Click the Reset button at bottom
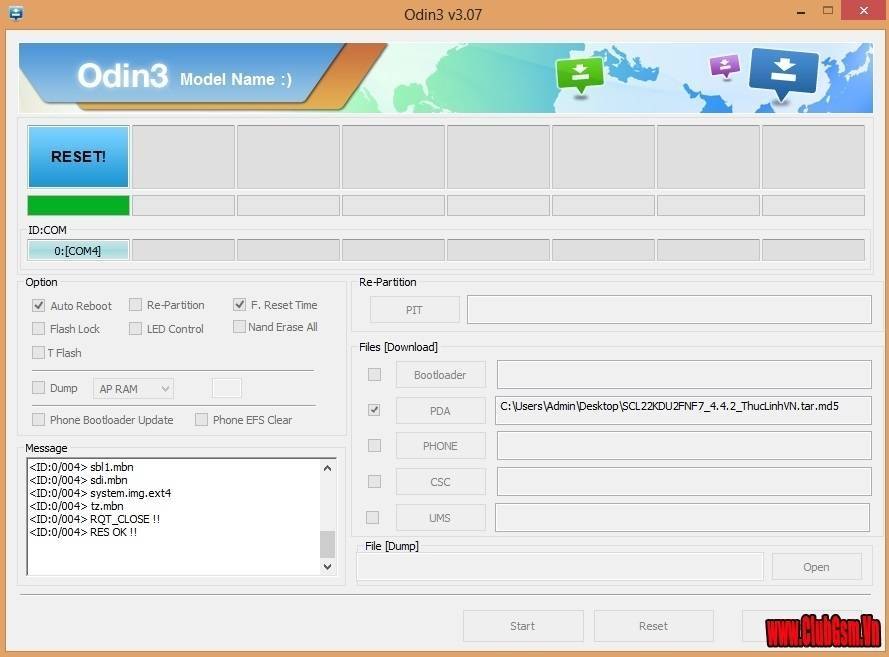889x657 pixels. tap(654, 626)
